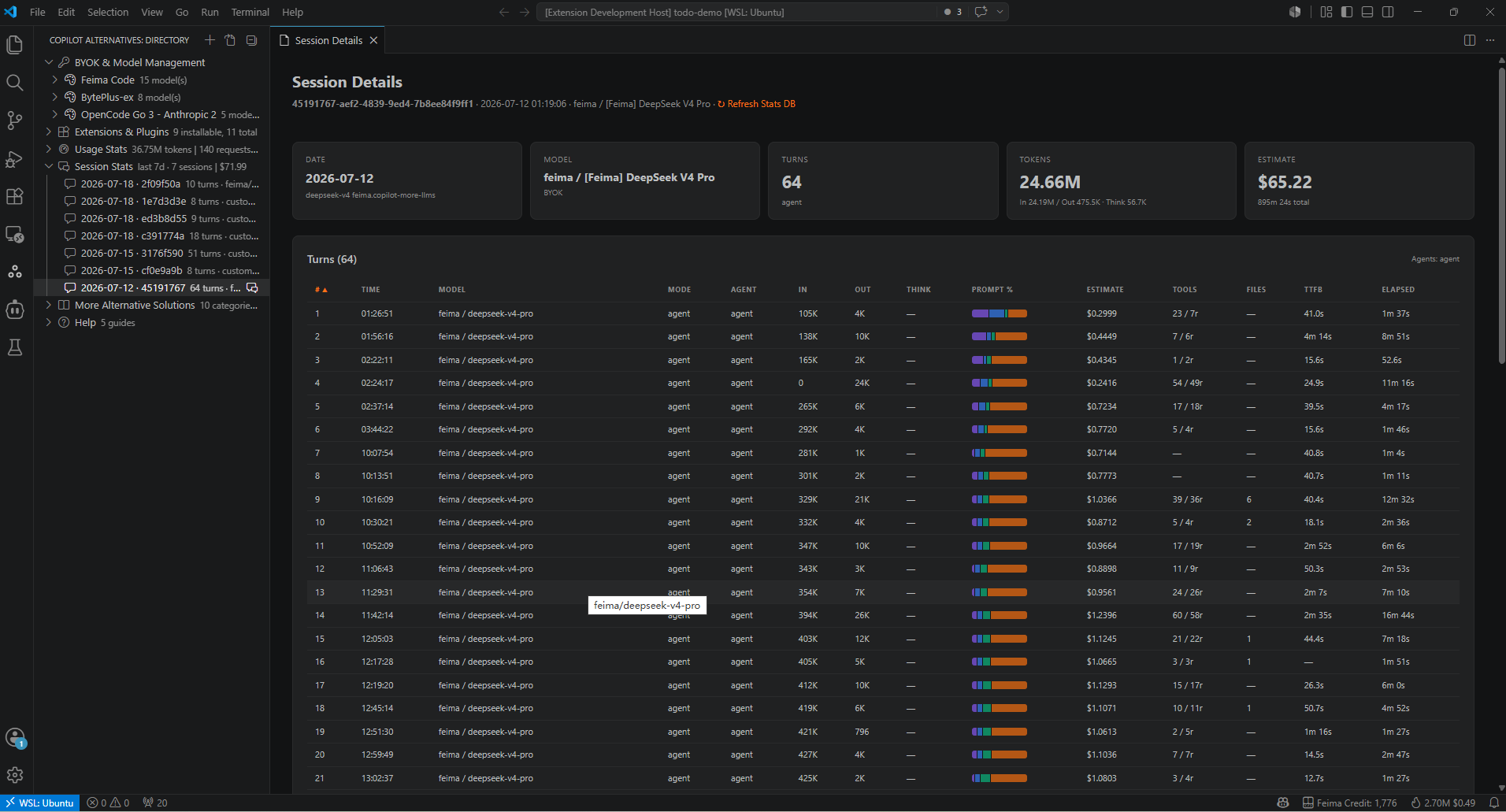Expand Feima Code models node
The image size is (1506, 812).
(x=55, y=80)
